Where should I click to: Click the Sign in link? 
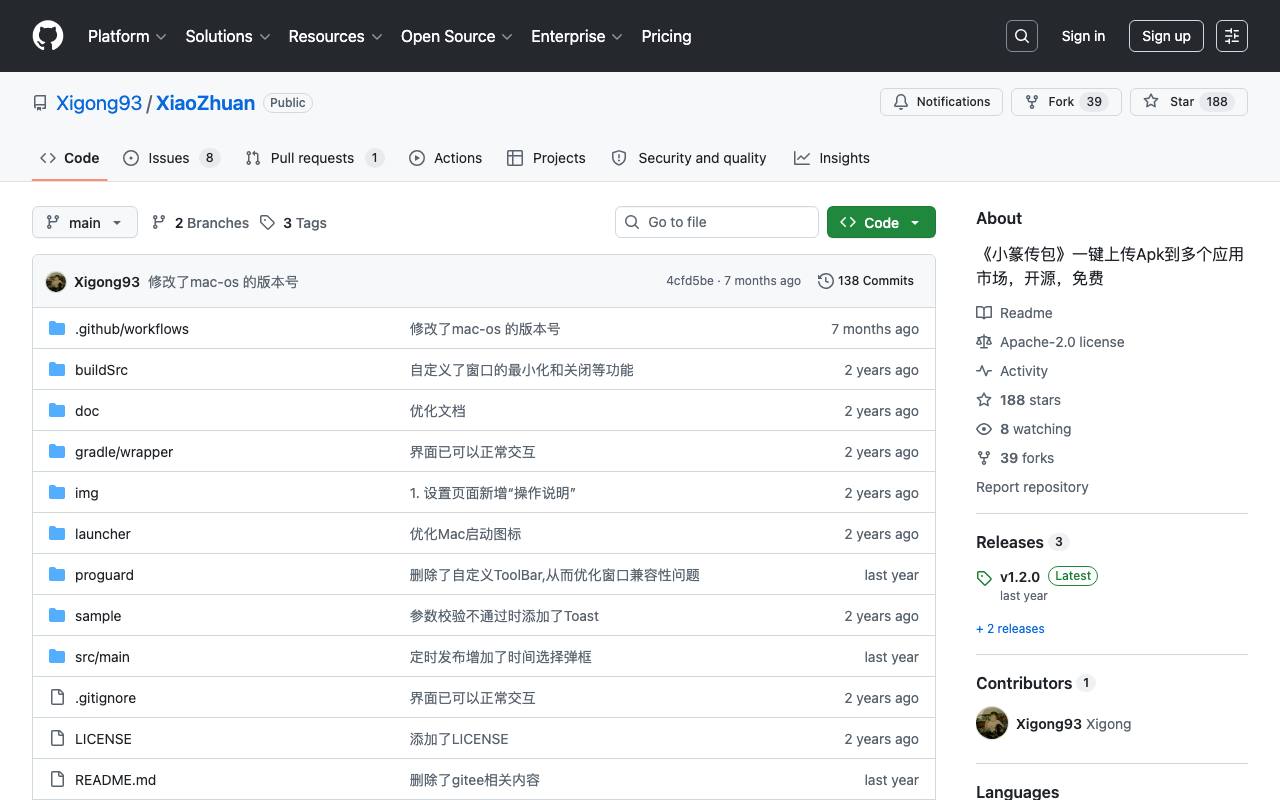click(1083, 36)
